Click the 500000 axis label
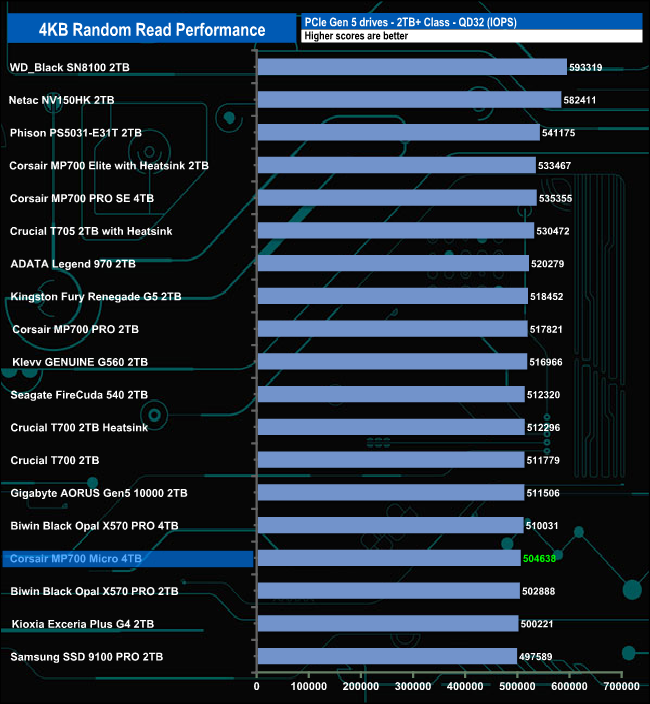The image size is (650, 704). (517, 686)
